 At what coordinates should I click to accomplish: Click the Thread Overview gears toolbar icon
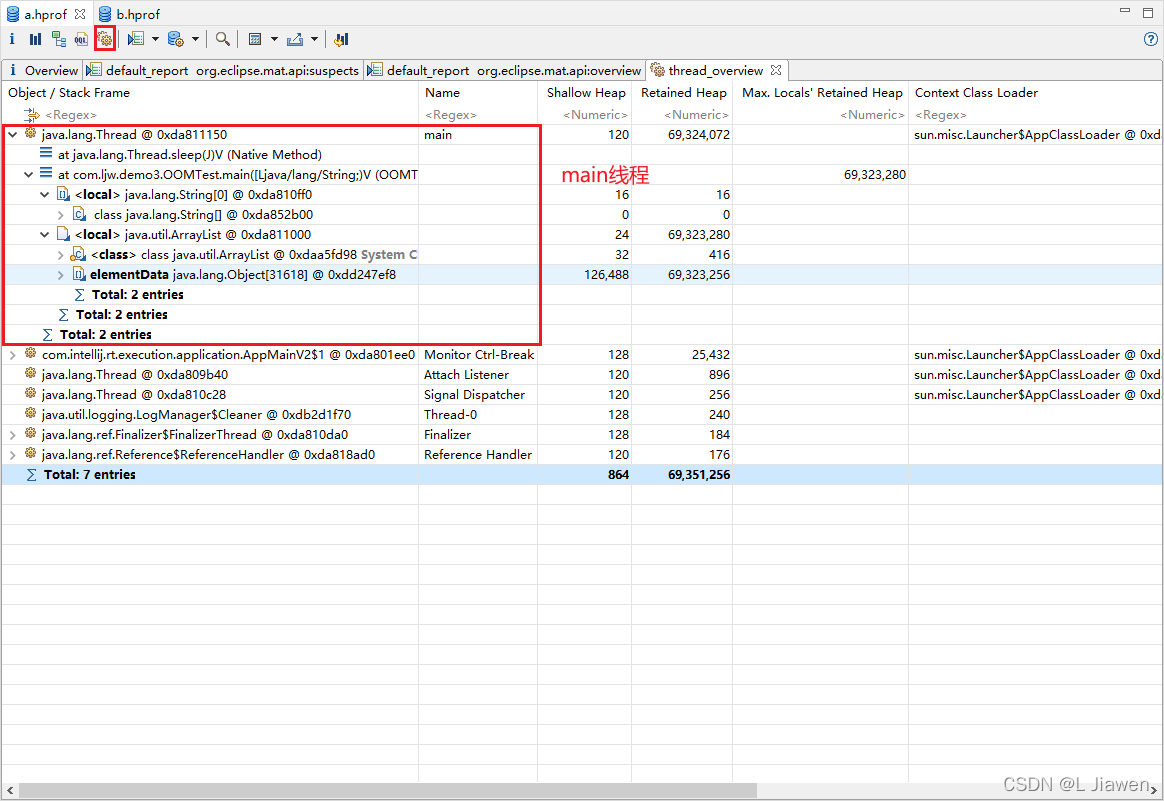105,39
